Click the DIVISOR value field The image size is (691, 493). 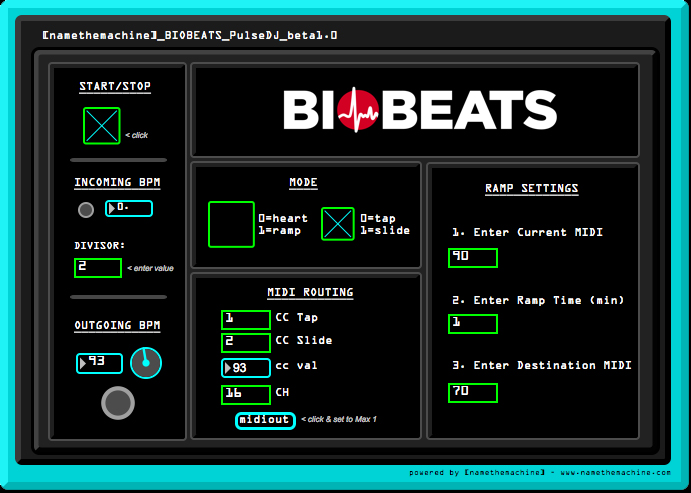point(98,268)
